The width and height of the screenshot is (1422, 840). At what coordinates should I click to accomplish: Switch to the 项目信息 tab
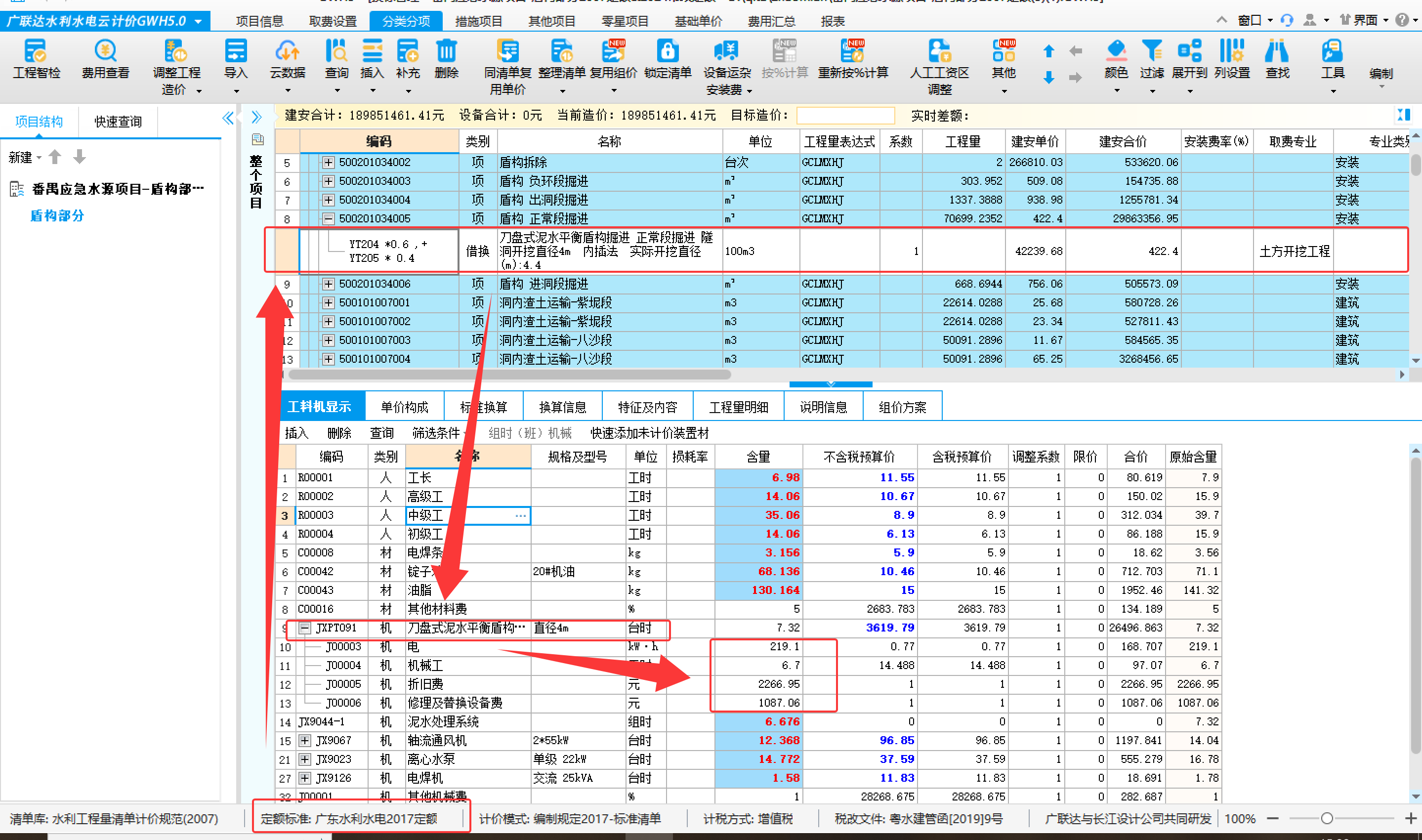259,22
